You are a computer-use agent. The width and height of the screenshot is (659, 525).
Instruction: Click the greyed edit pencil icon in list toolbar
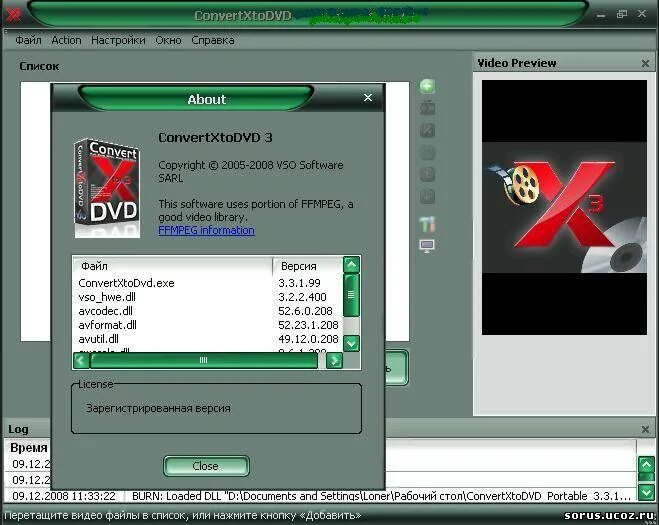coord(427,130)
